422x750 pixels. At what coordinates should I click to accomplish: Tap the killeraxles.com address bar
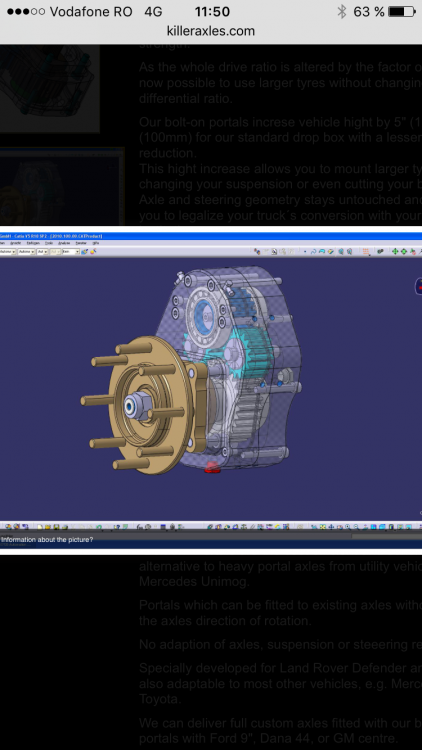pos(211,31)
